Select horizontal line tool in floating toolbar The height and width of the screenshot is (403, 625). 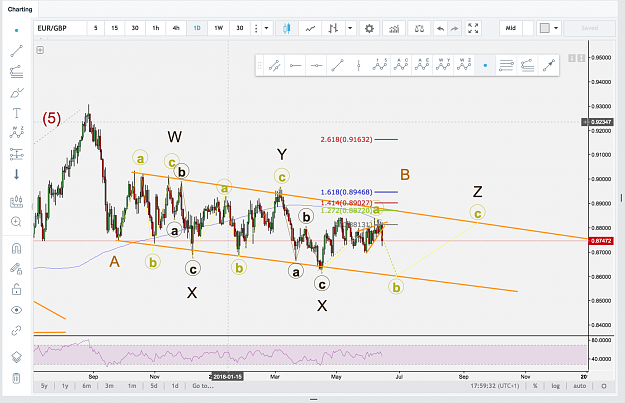(316, 65)
